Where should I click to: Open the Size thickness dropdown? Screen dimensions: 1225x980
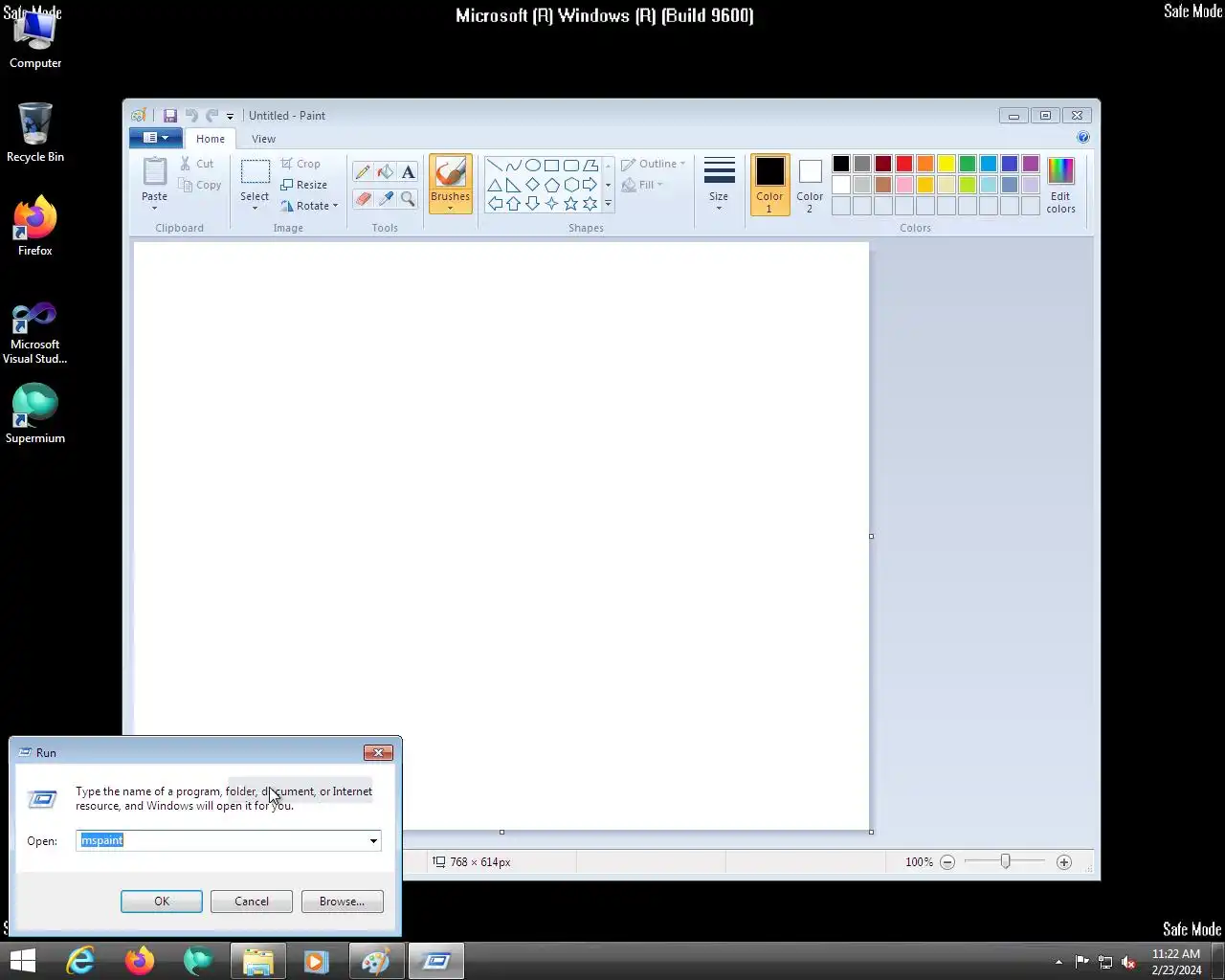click(719, 185)
